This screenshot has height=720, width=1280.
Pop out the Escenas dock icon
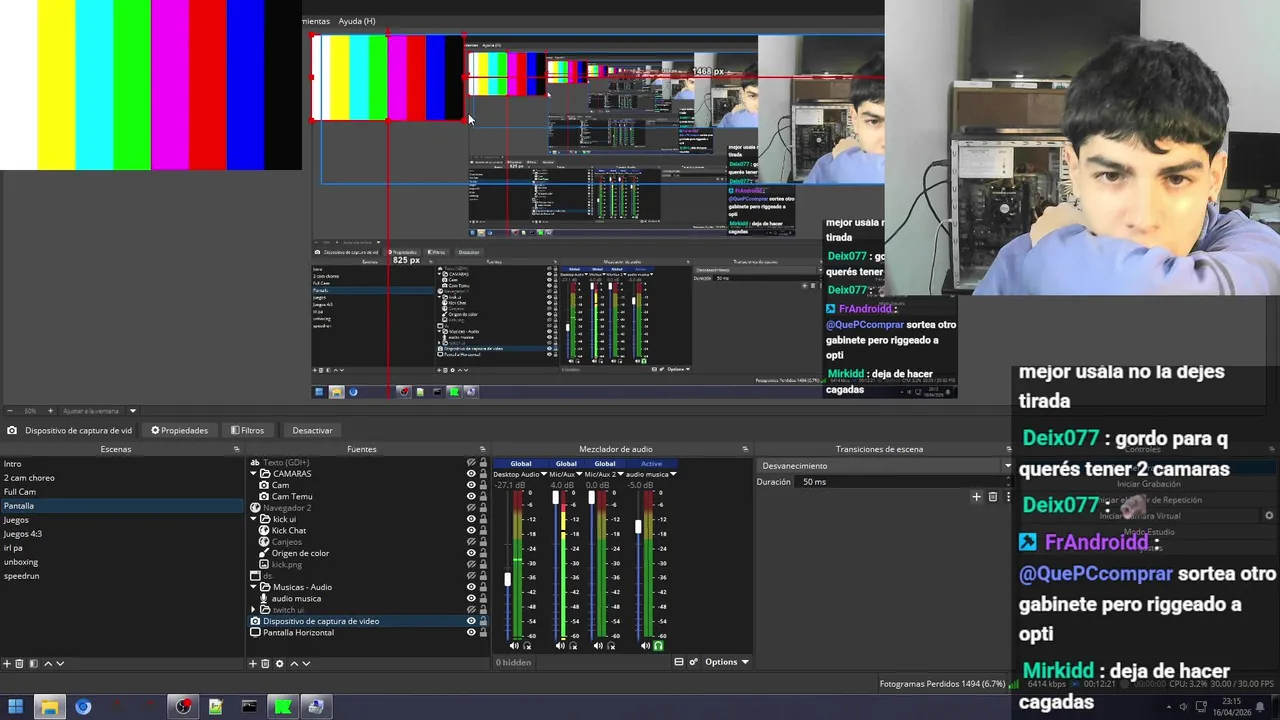coord(237,449)
